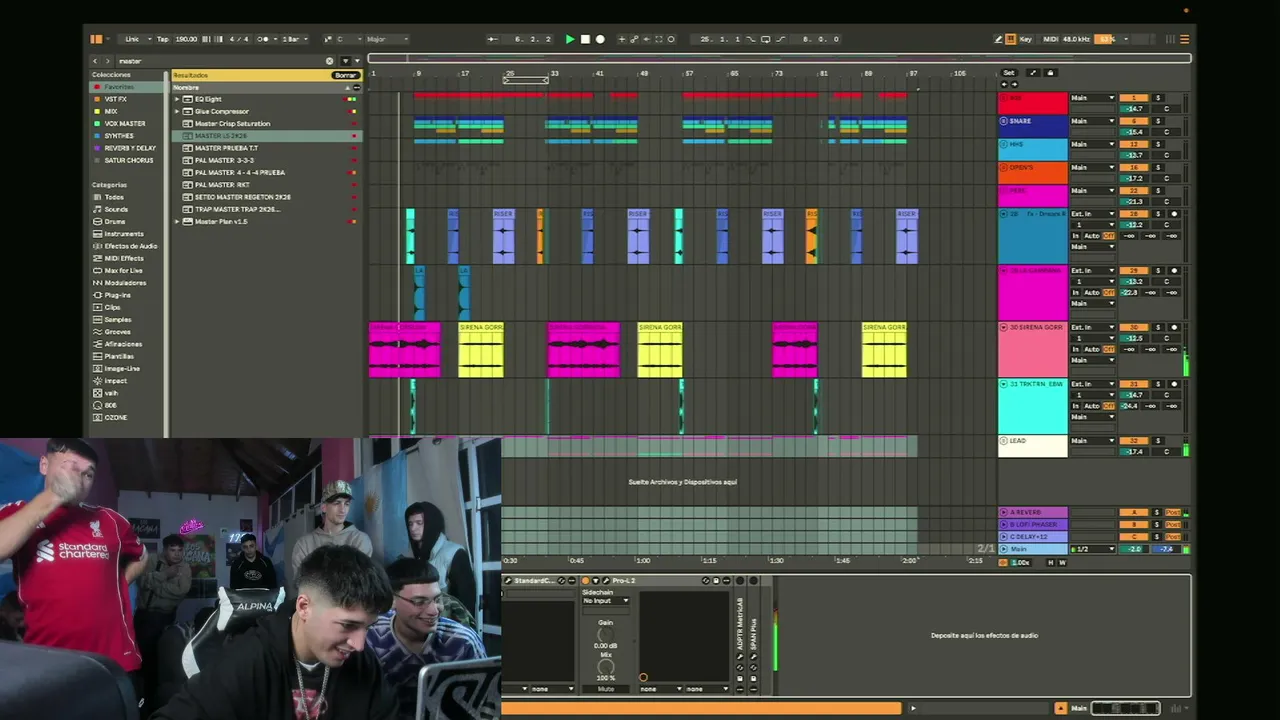Fold the Pro-L 2 device triangle
The height and width of the screenshot is (720, 1280).
point(597,581)
